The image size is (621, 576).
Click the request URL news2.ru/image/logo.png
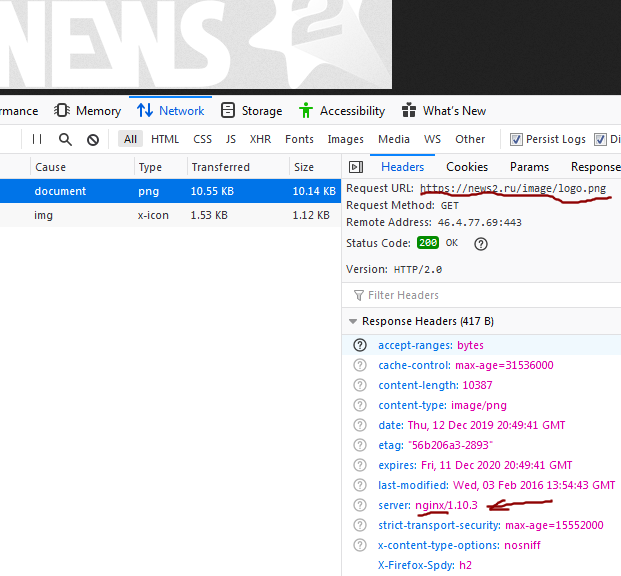513,188
